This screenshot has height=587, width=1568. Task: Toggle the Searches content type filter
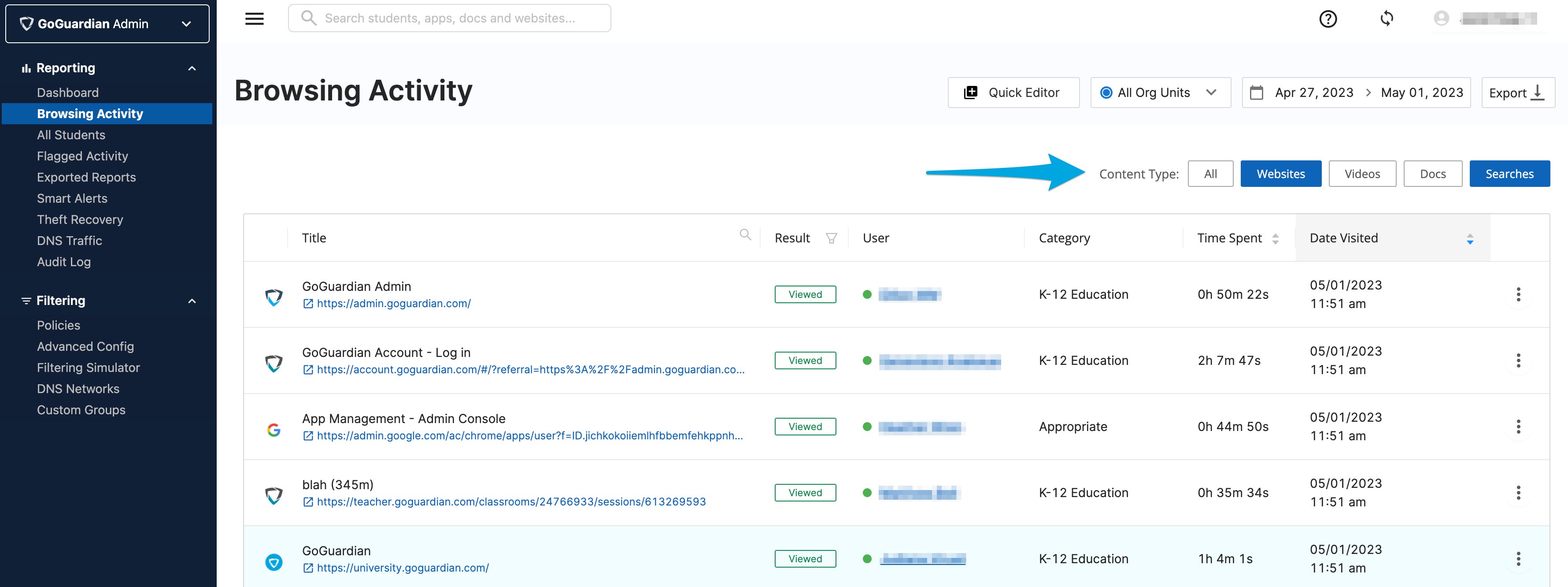pyautogui.click(x=1509, y=174)
